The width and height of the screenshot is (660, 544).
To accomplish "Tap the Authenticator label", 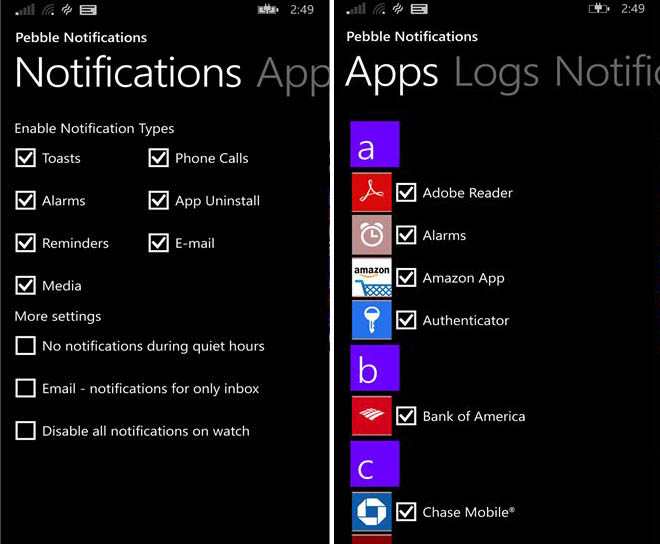I will pos(466,320).
